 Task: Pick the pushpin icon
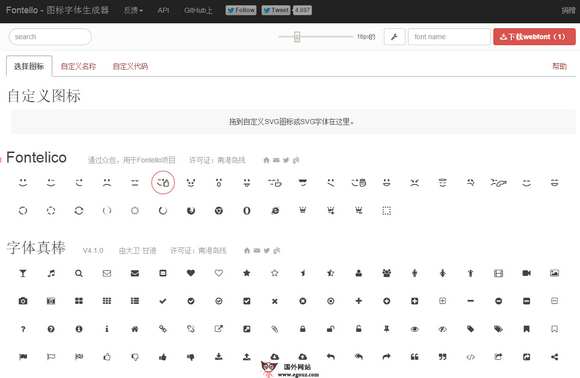point(387,329)
